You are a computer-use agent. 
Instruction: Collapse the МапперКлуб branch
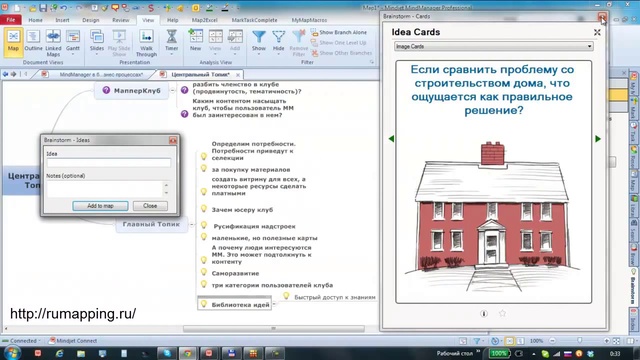(173, 90)
